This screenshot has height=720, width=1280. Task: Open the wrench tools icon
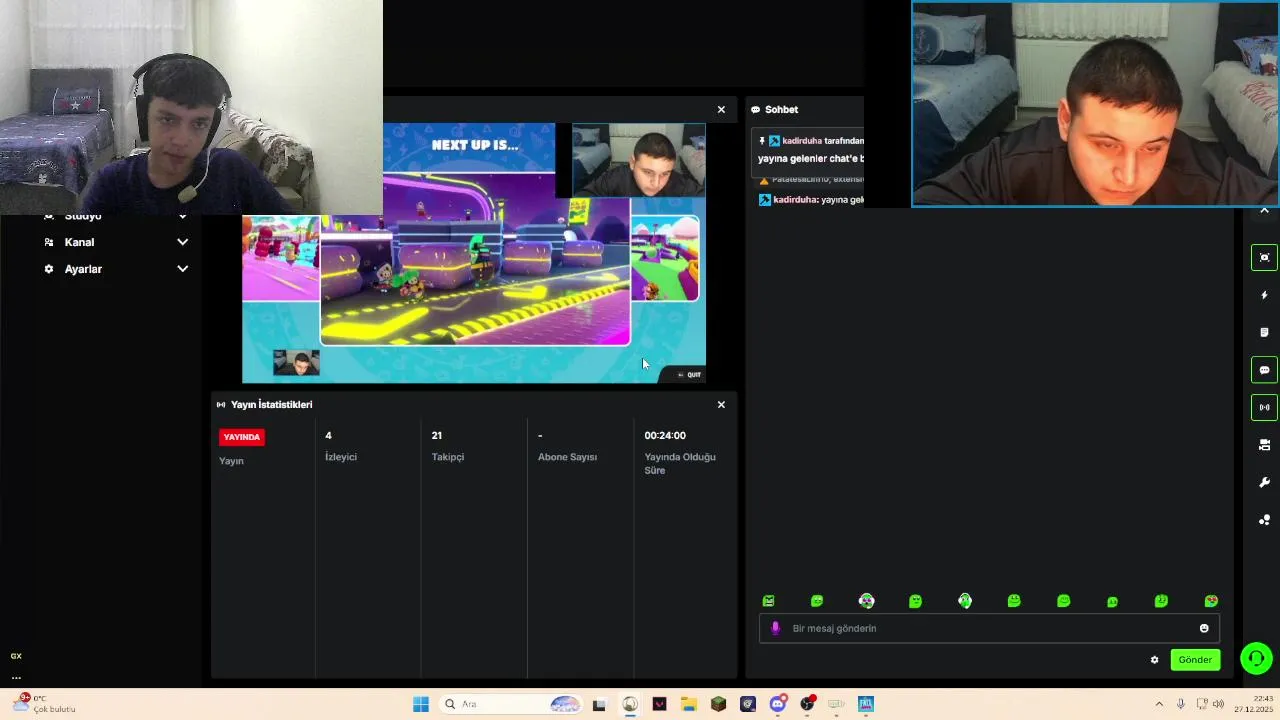point(1264,482)
